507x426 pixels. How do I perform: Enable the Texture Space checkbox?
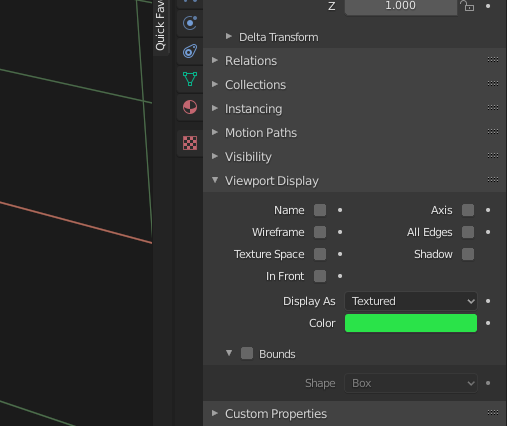coord(320,254)
